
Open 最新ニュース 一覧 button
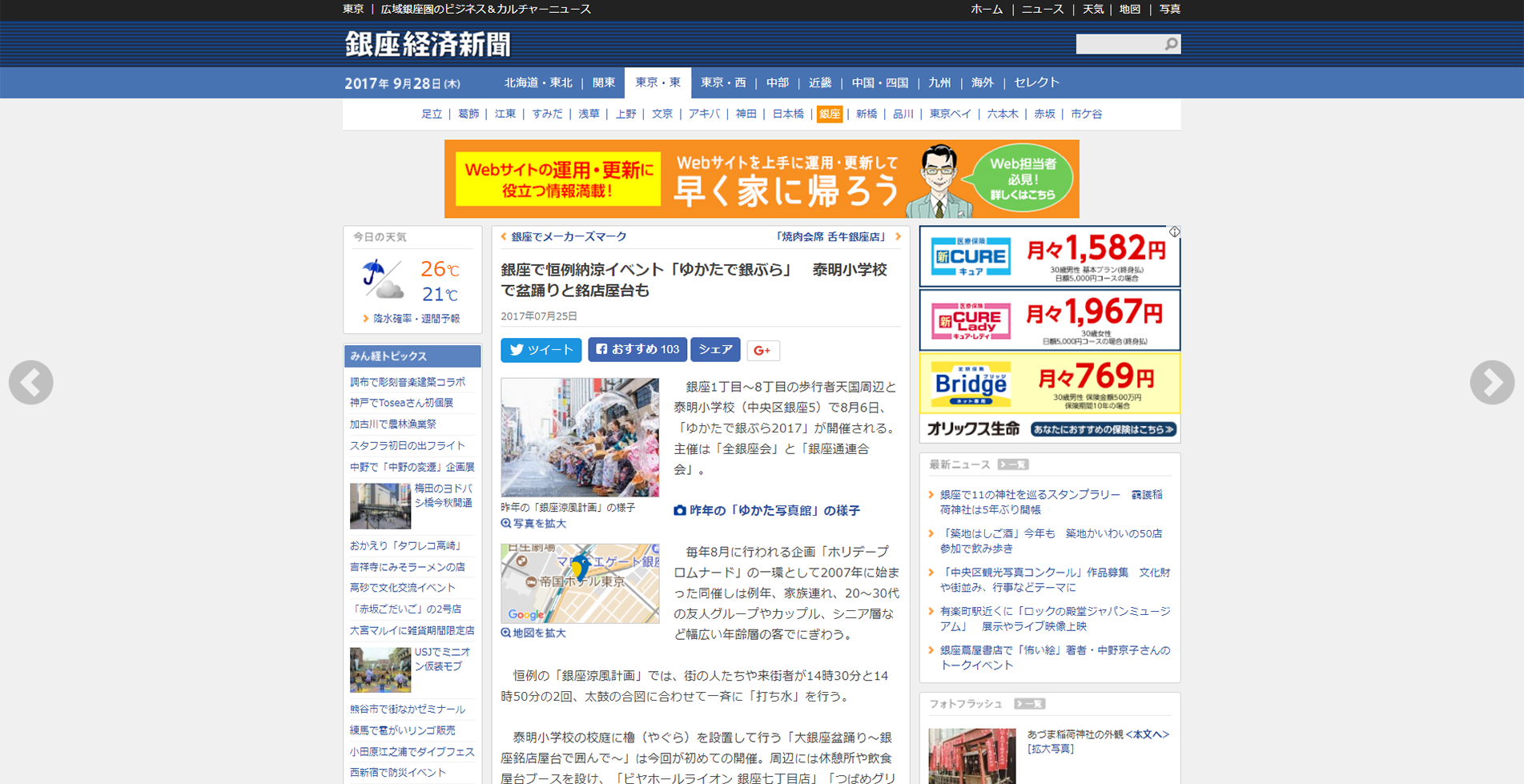tap(1013, 464)
